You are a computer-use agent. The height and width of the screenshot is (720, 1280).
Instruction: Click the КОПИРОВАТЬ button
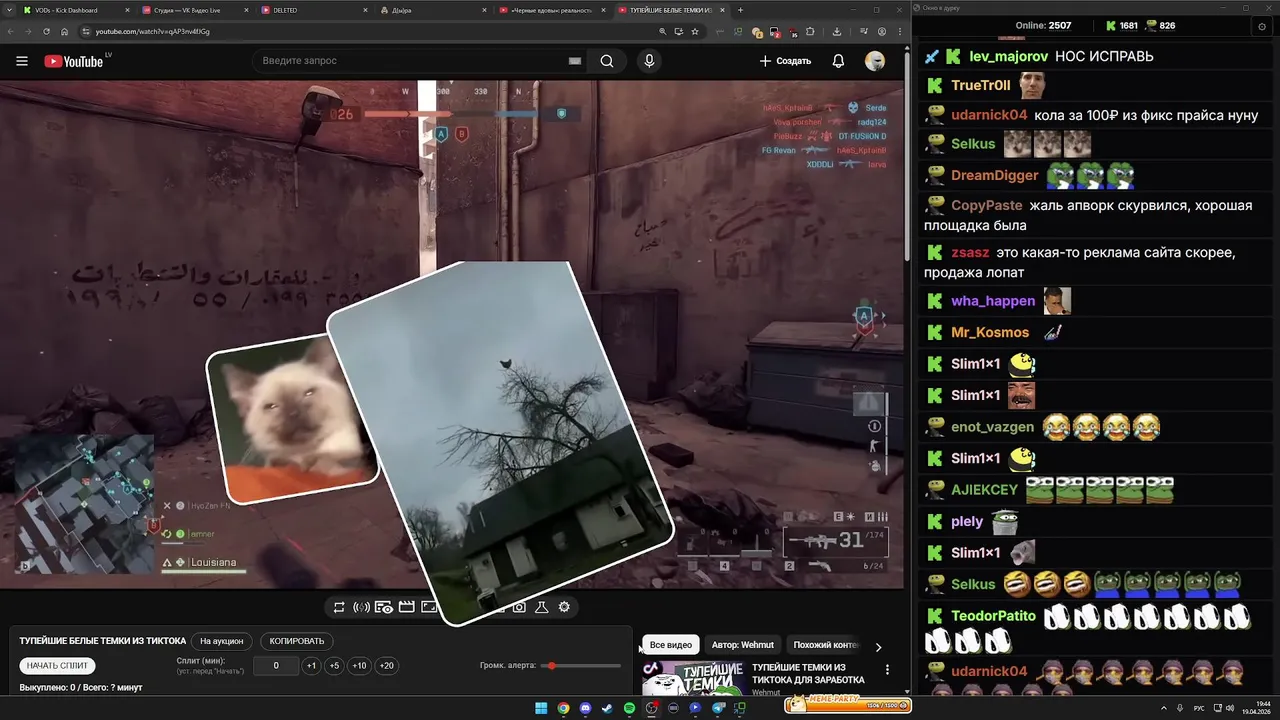(x=297, y=641)
